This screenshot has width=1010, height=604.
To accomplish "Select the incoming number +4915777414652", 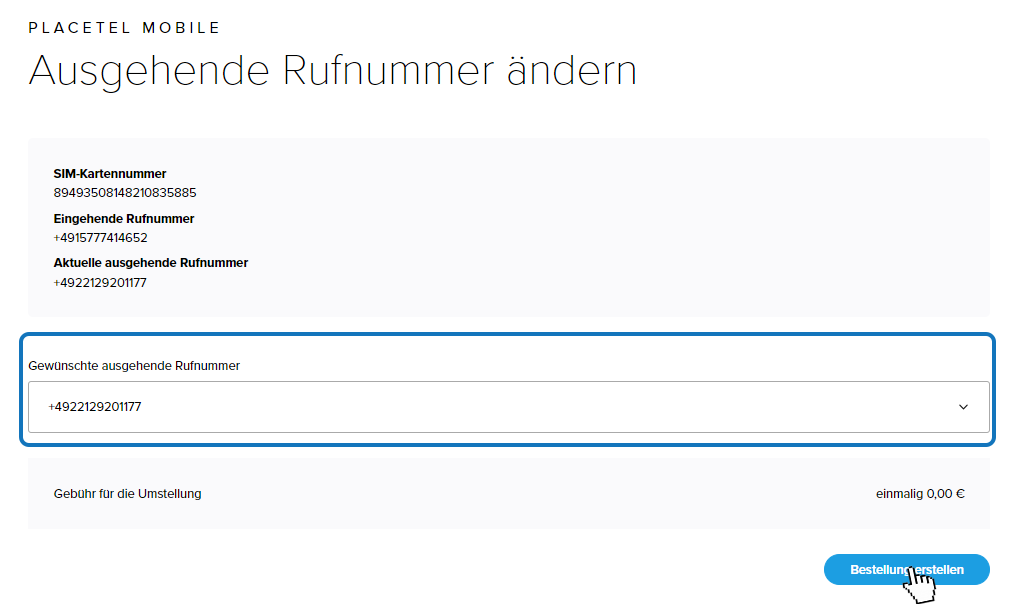I will 100,238.
